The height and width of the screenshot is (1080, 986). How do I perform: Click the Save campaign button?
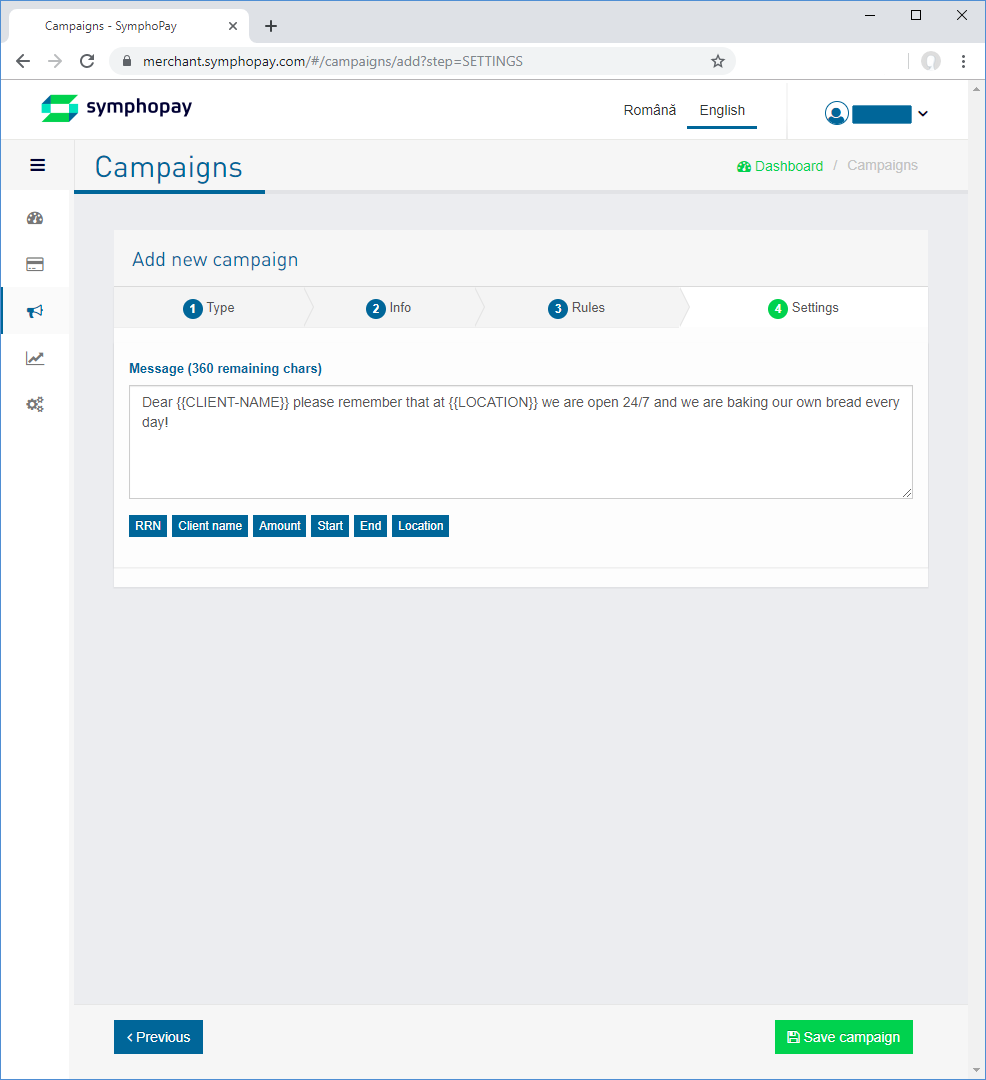pyautogui.click(x=843, y=1037)
